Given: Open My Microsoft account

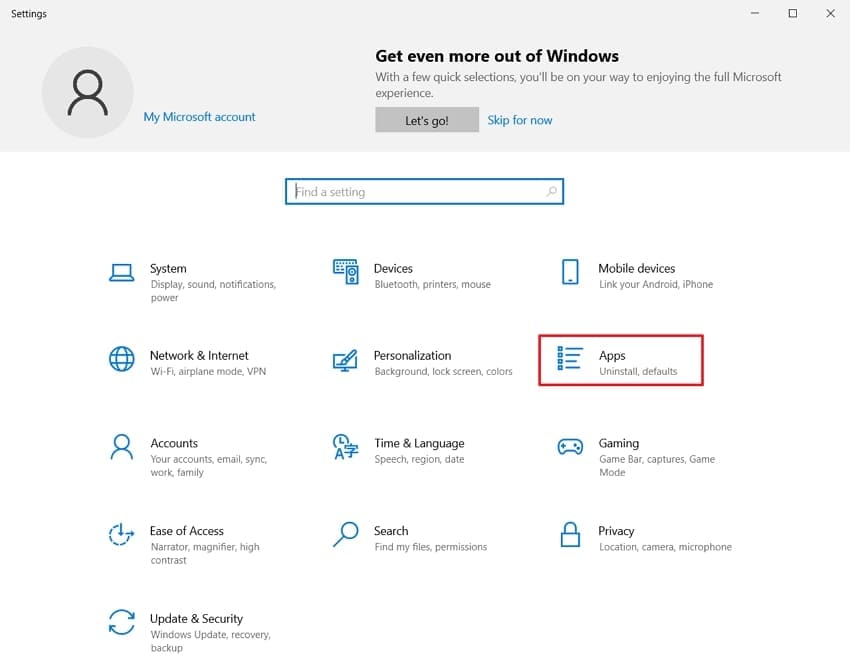Looking at the screenshot, I should tap(199, 117).
